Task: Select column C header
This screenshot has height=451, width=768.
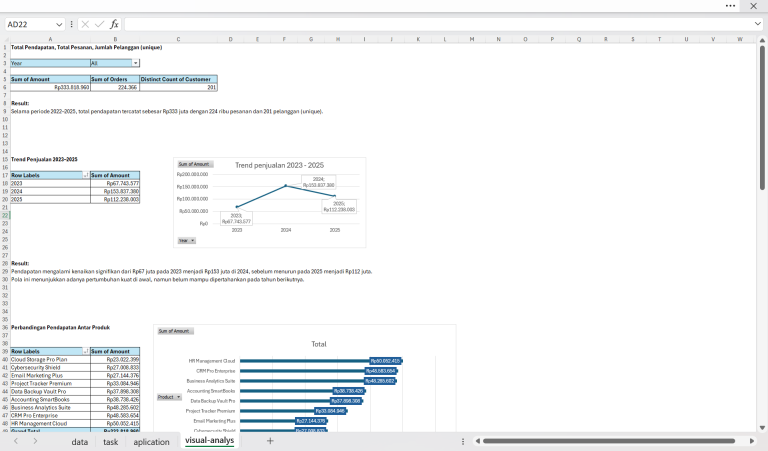Action: tap(178, 39)
